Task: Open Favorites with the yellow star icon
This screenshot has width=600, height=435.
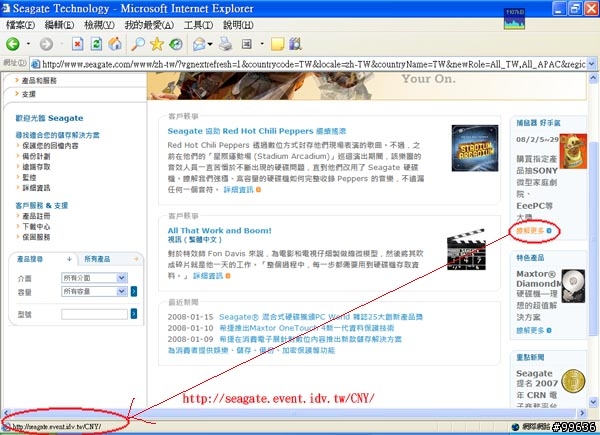Action: (157, 44)
